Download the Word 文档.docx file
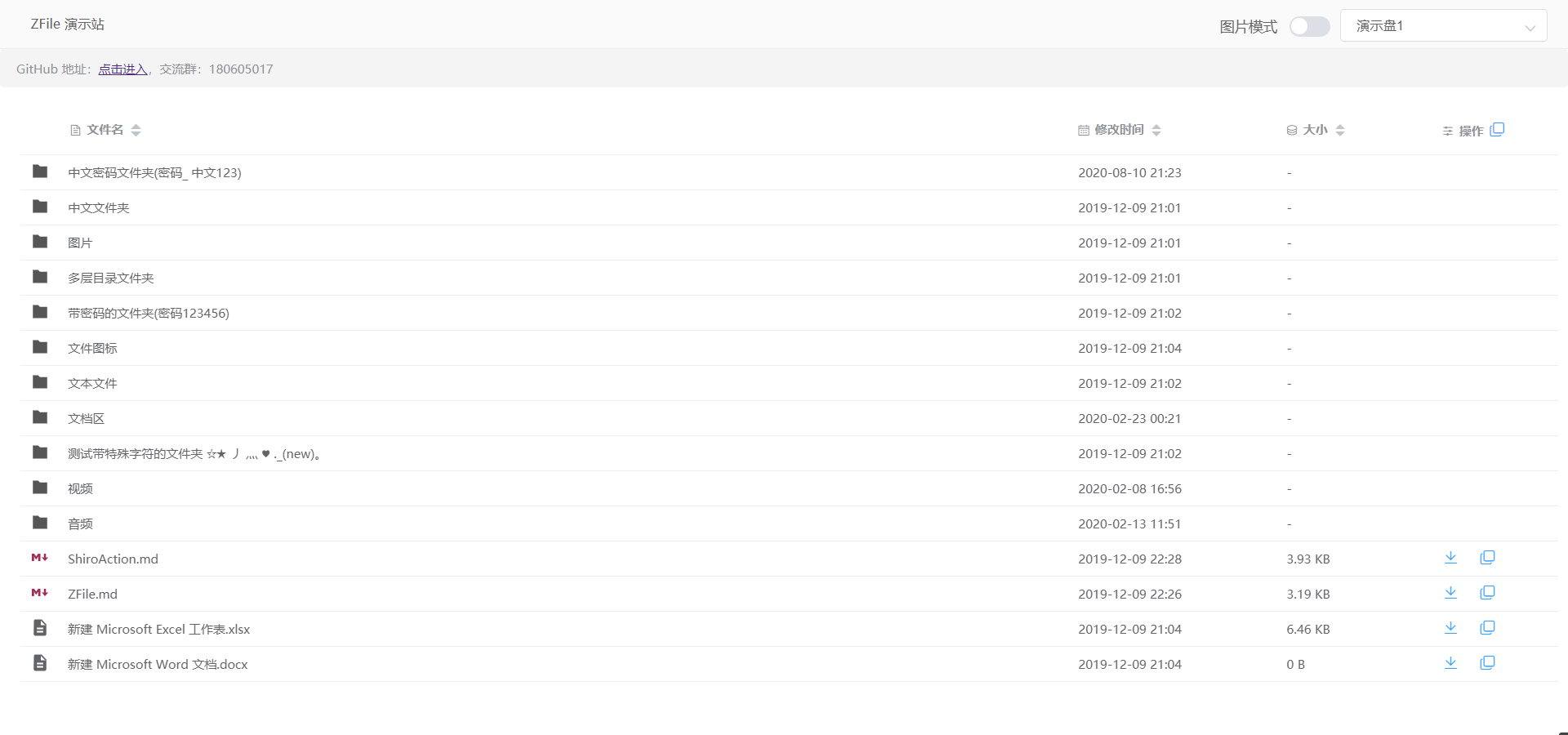The width and height of the screenshot is (1568, 735). [x=1450, y=663]
